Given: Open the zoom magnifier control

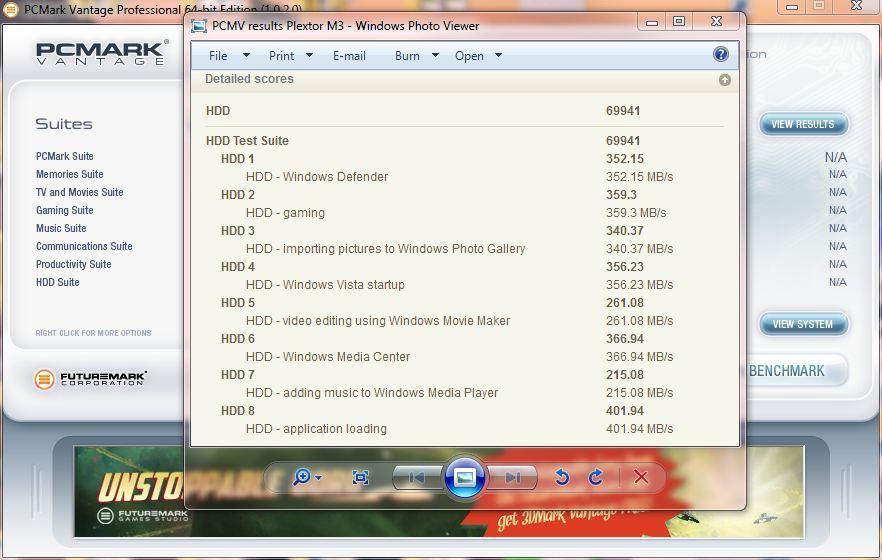Looking at the screenshot, I should pyautogui.click(x=305, y=478).
